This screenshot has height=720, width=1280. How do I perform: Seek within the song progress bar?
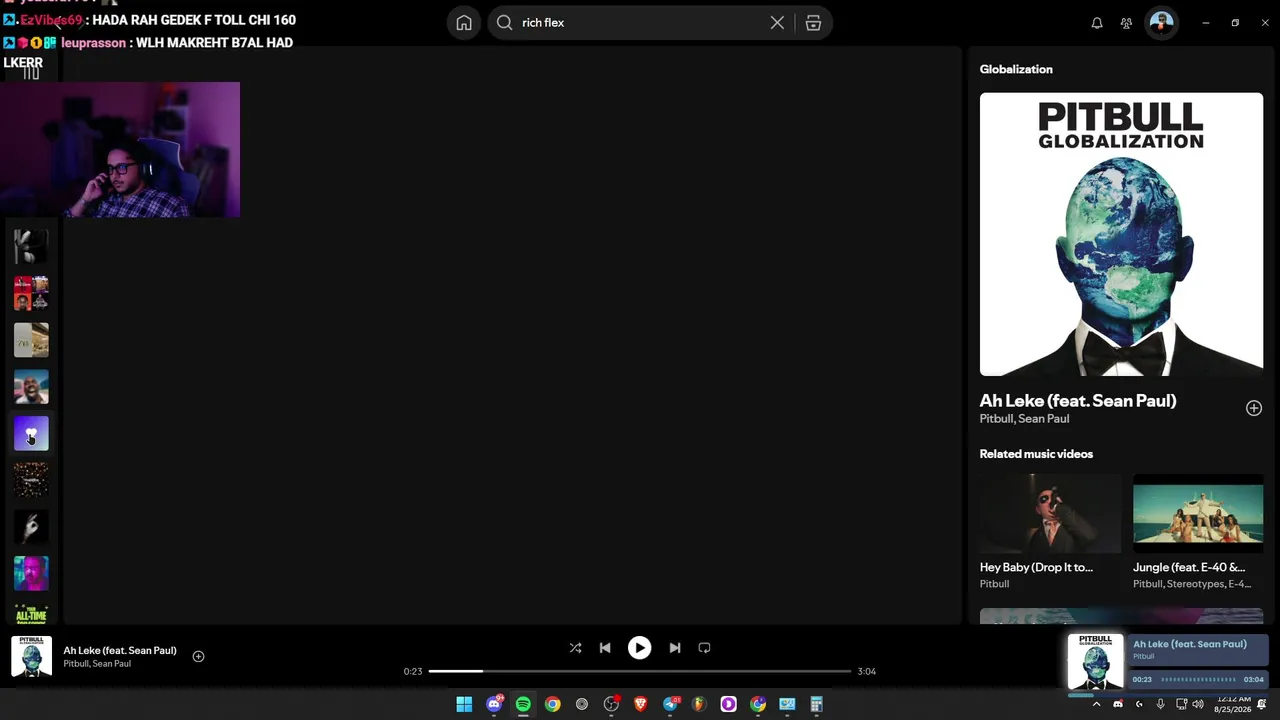[x=640, y=671]
